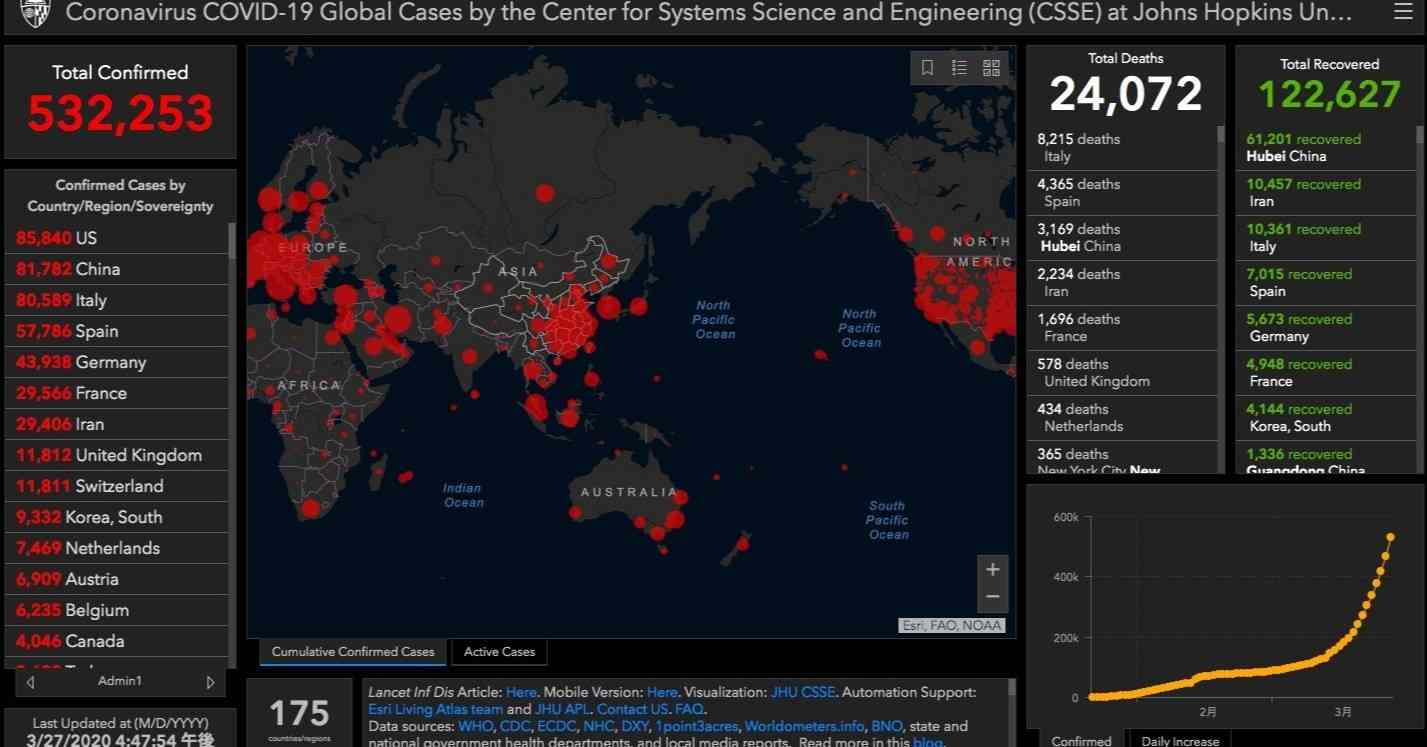Click the 10,457 recovered Iran entry
The height and width of the screenshot is (747, 1427).
click(1327, 193)
